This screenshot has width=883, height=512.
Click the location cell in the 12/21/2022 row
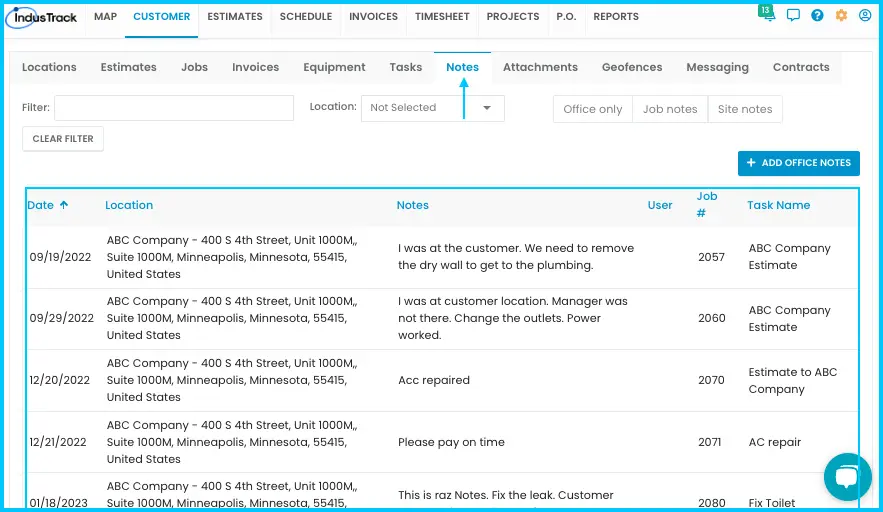(x=232, y=442)
